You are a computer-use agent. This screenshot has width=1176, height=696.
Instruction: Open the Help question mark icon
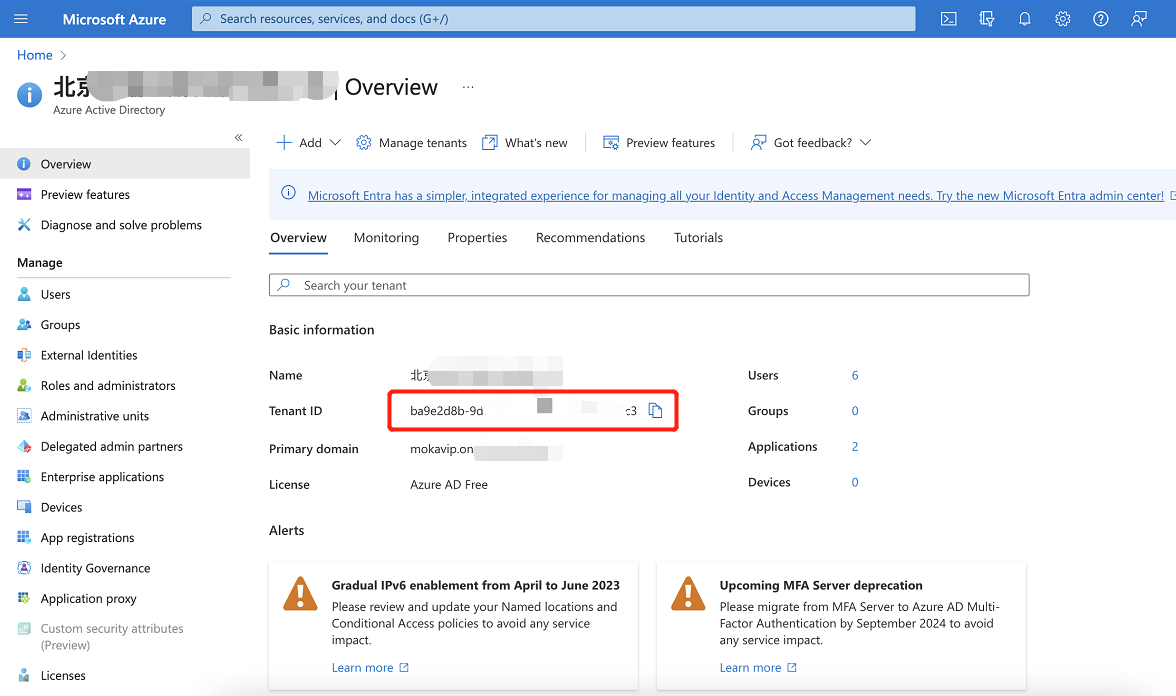coord(1101,19)
